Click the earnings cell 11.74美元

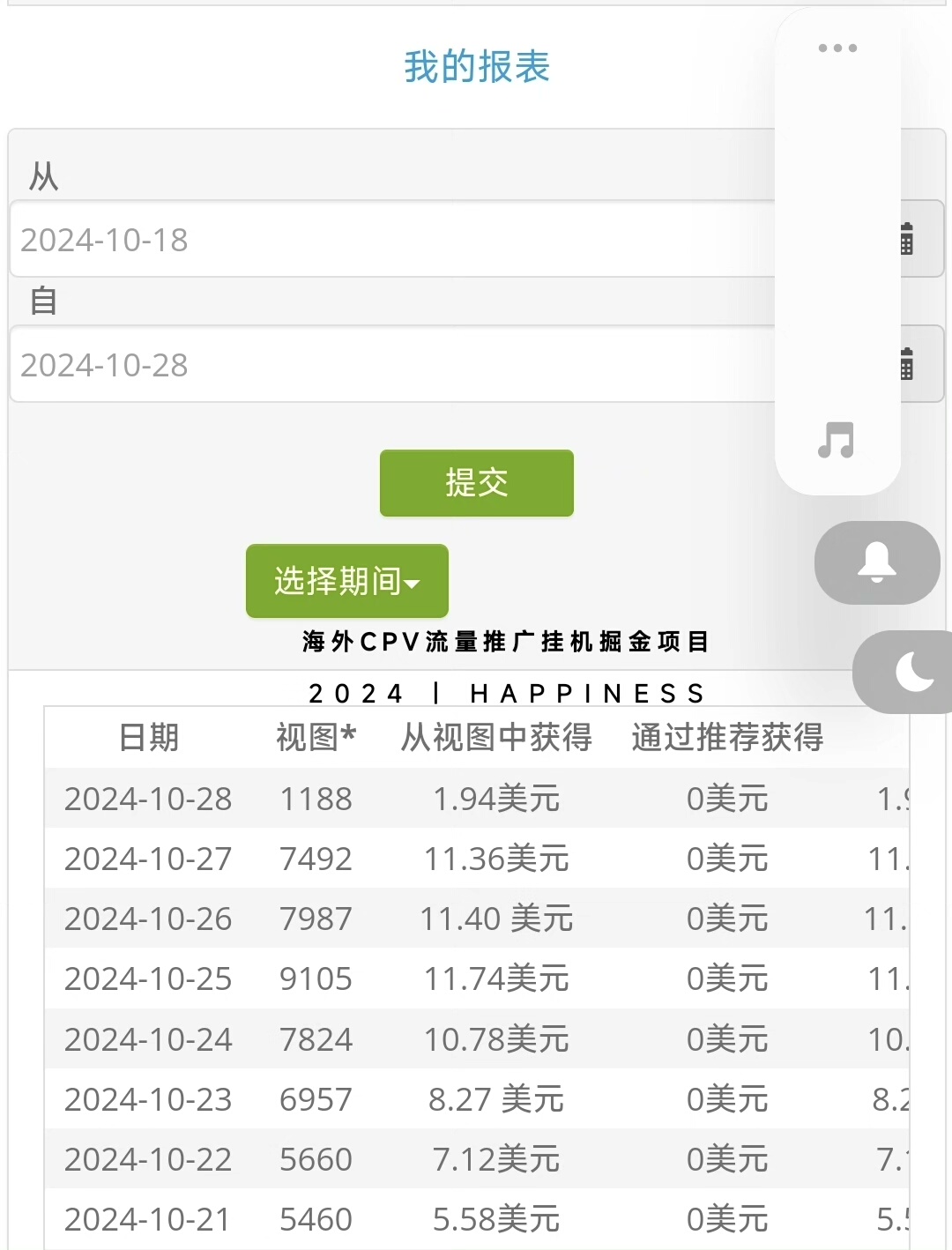click(496, 978)
